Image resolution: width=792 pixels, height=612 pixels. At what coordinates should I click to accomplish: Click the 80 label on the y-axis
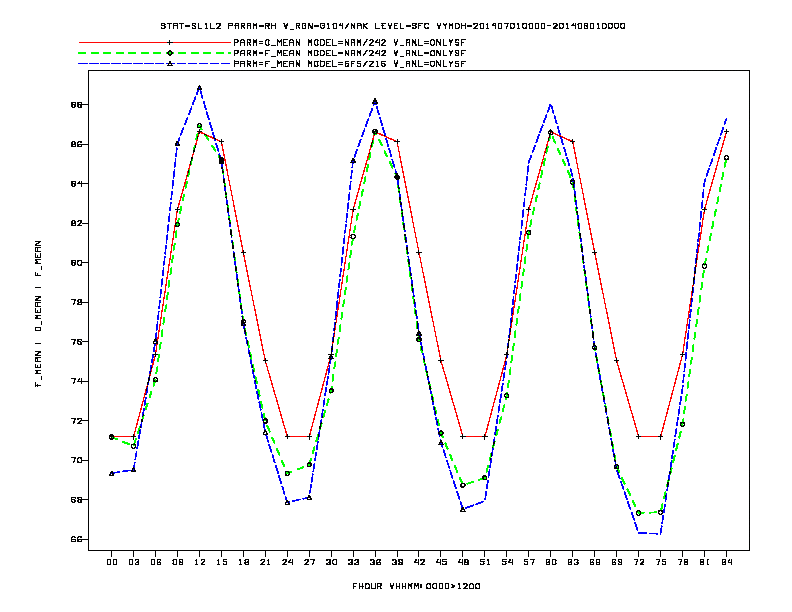pyautogui.click(x=76, y=263)
